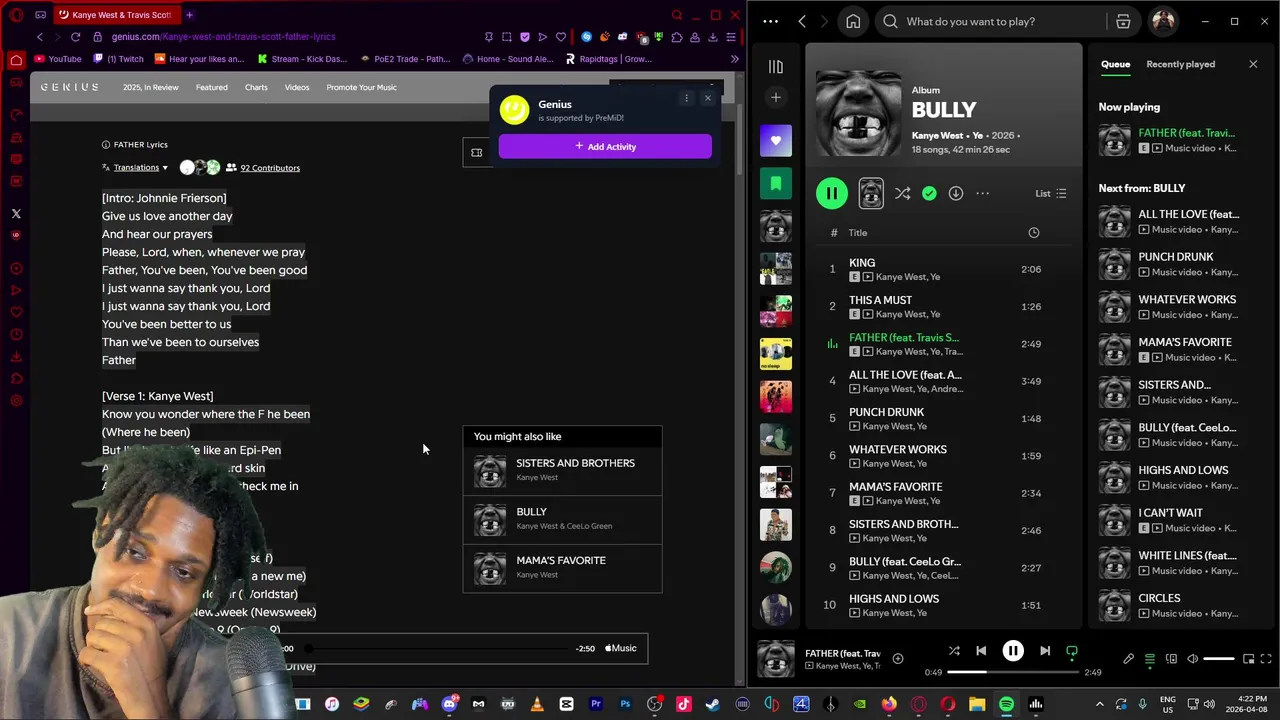
Task: Toggle the queue icon in Spotify player bar
Action: [x=1150, y=659]
